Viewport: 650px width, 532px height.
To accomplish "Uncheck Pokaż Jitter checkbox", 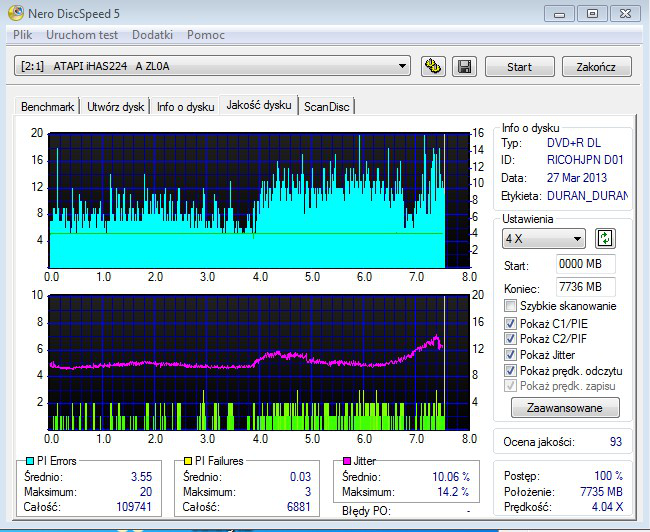I will pyautogui.click(x=510, y=355).
